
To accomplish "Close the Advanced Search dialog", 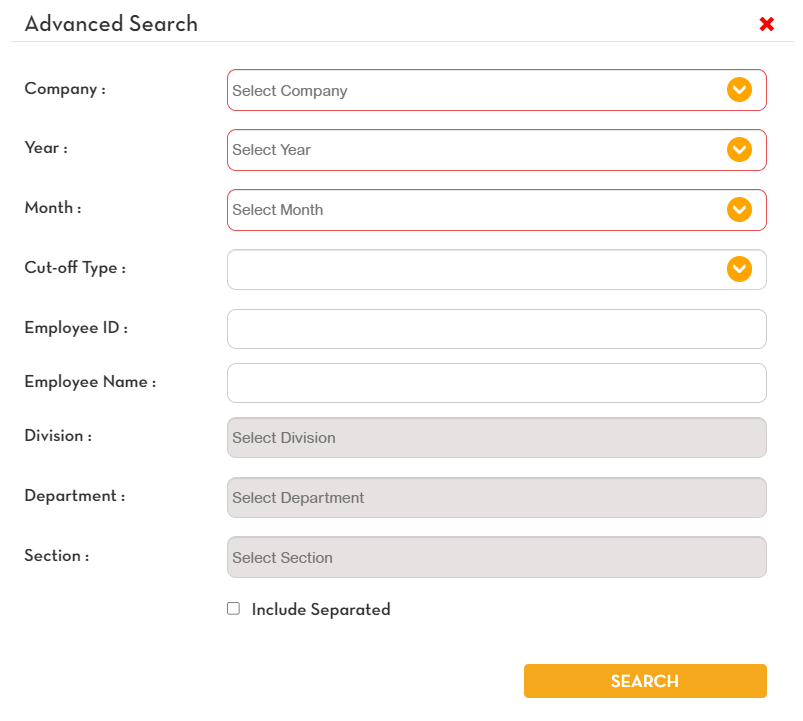I will coord(766,24).
